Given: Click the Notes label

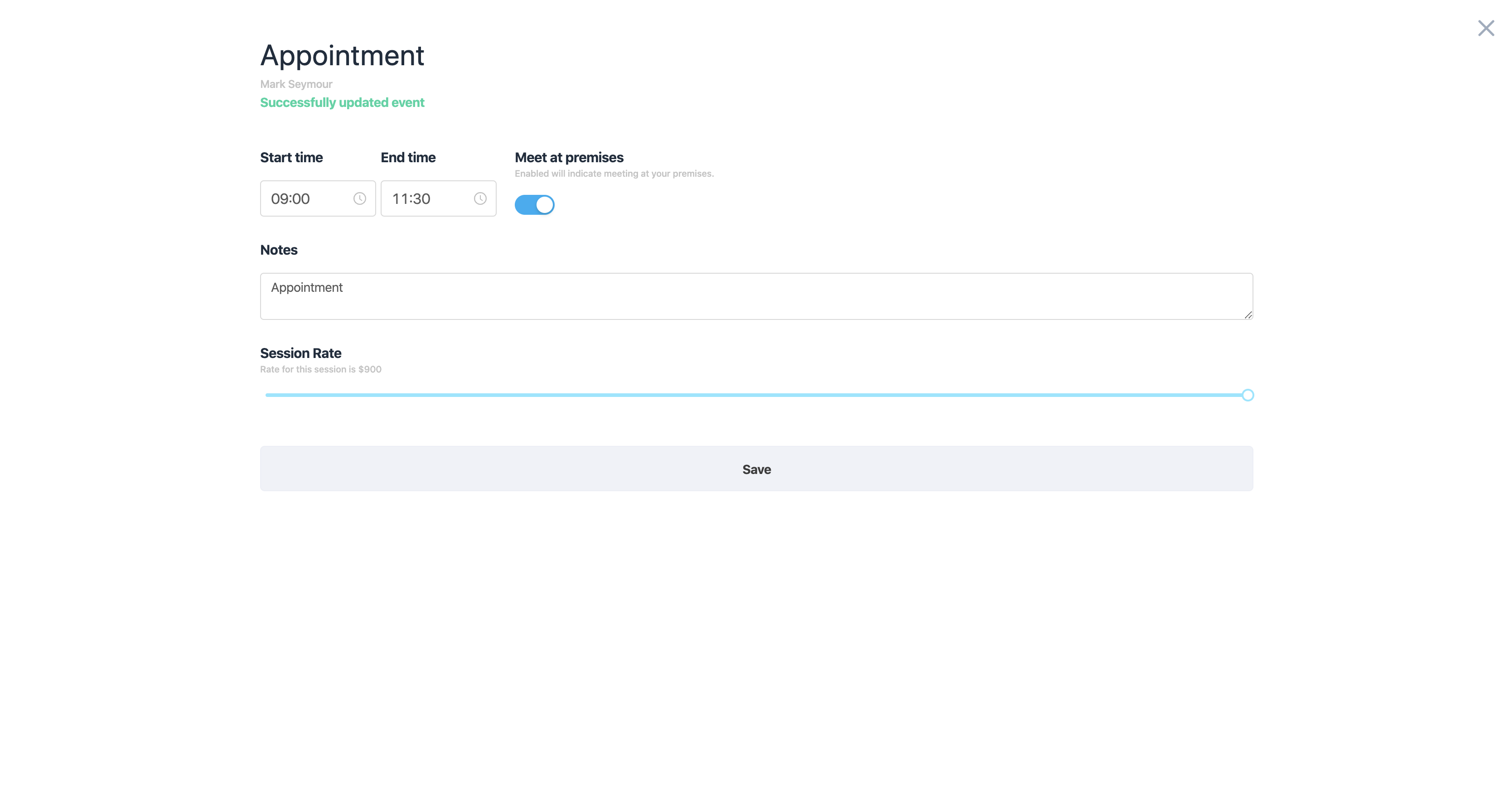Looking at the screenshot, I should 278,250.
